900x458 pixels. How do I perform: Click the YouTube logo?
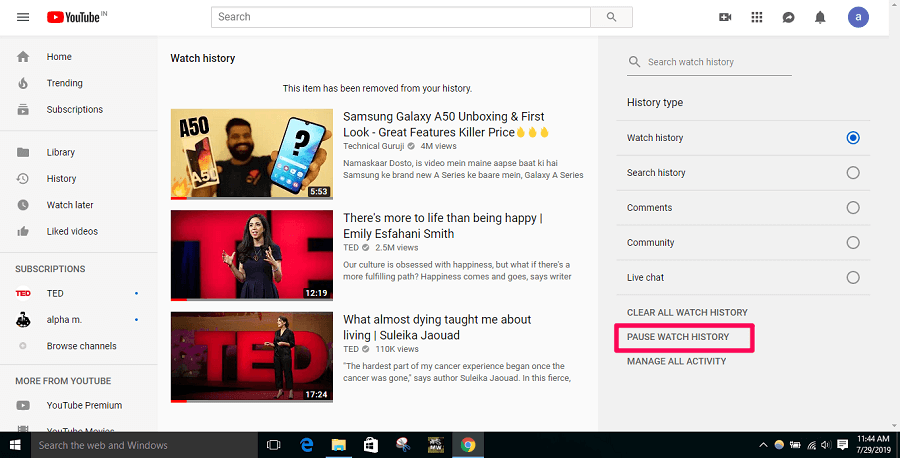[76, 17]
